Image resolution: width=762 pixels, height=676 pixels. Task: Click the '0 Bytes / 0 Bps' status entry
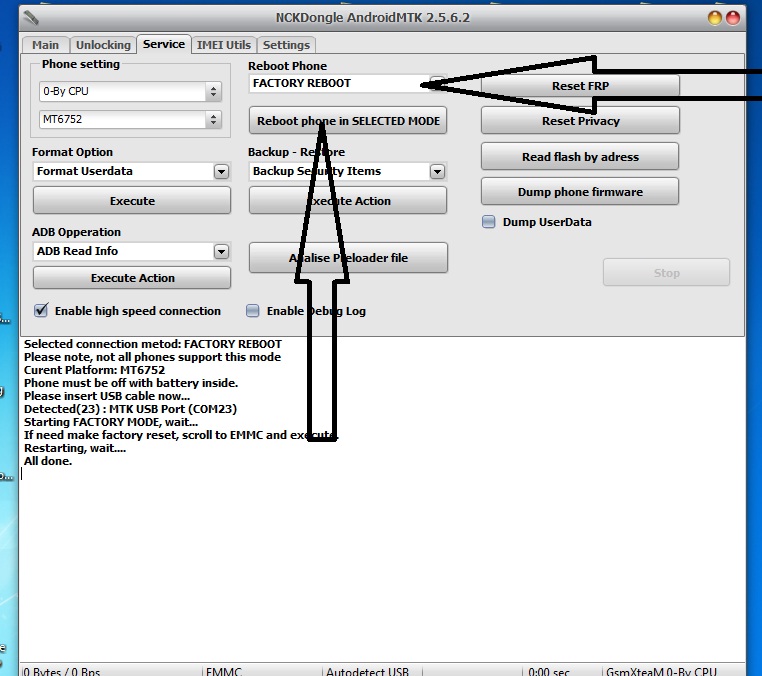pos(62,672)
